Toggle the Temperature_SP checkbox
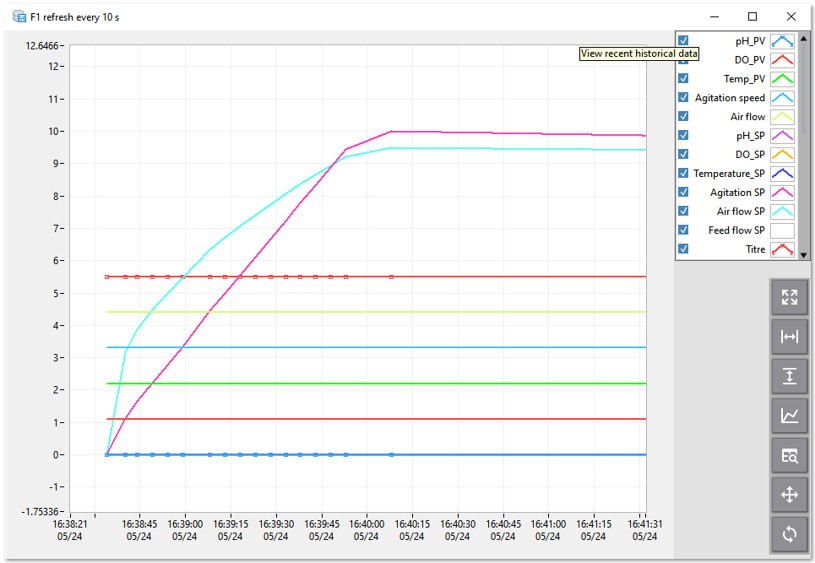Image resolution: width=815 pixels, height=563 pixels. click(683, 173)
